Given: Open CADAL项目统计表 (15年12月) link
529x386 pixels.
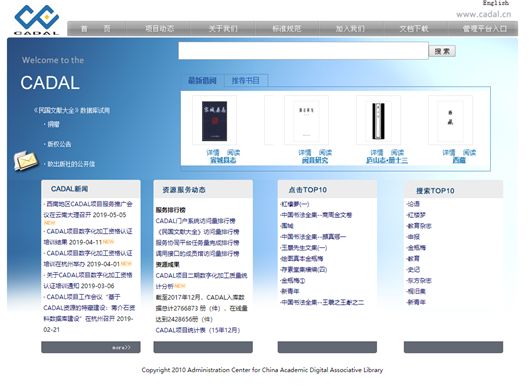Looking at the screenshot, I should click(198, 330).
